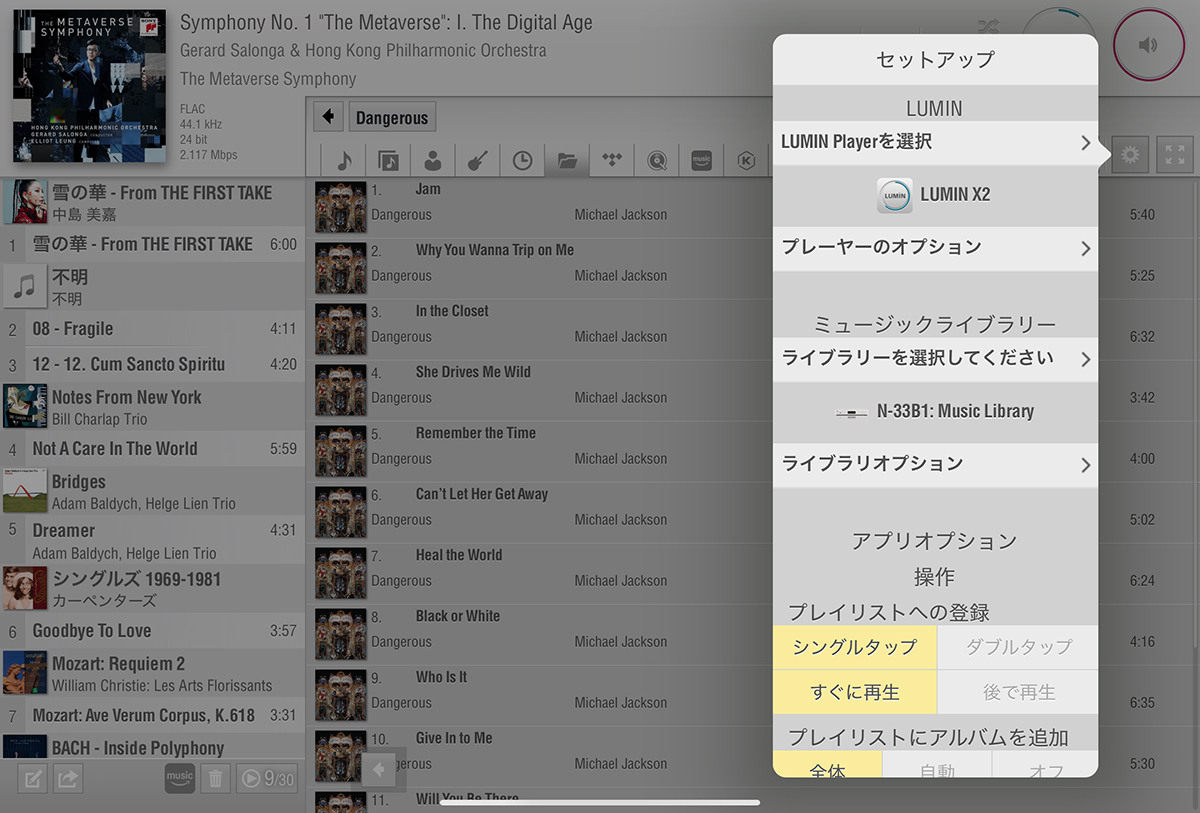Show recently added via clock icon
1200x813 pixels.
(x=522, y=160)
